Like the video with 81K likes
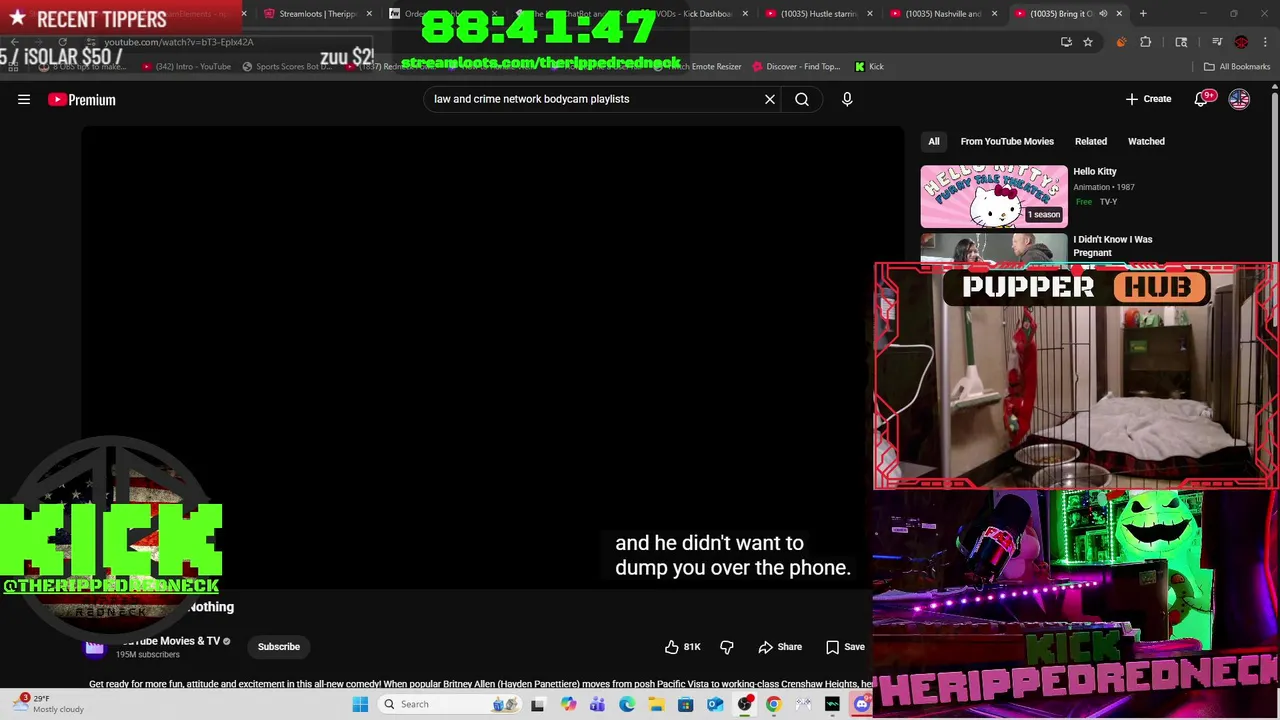Image resolution: width=1280 pixels, height=720 pixels. 684,647
